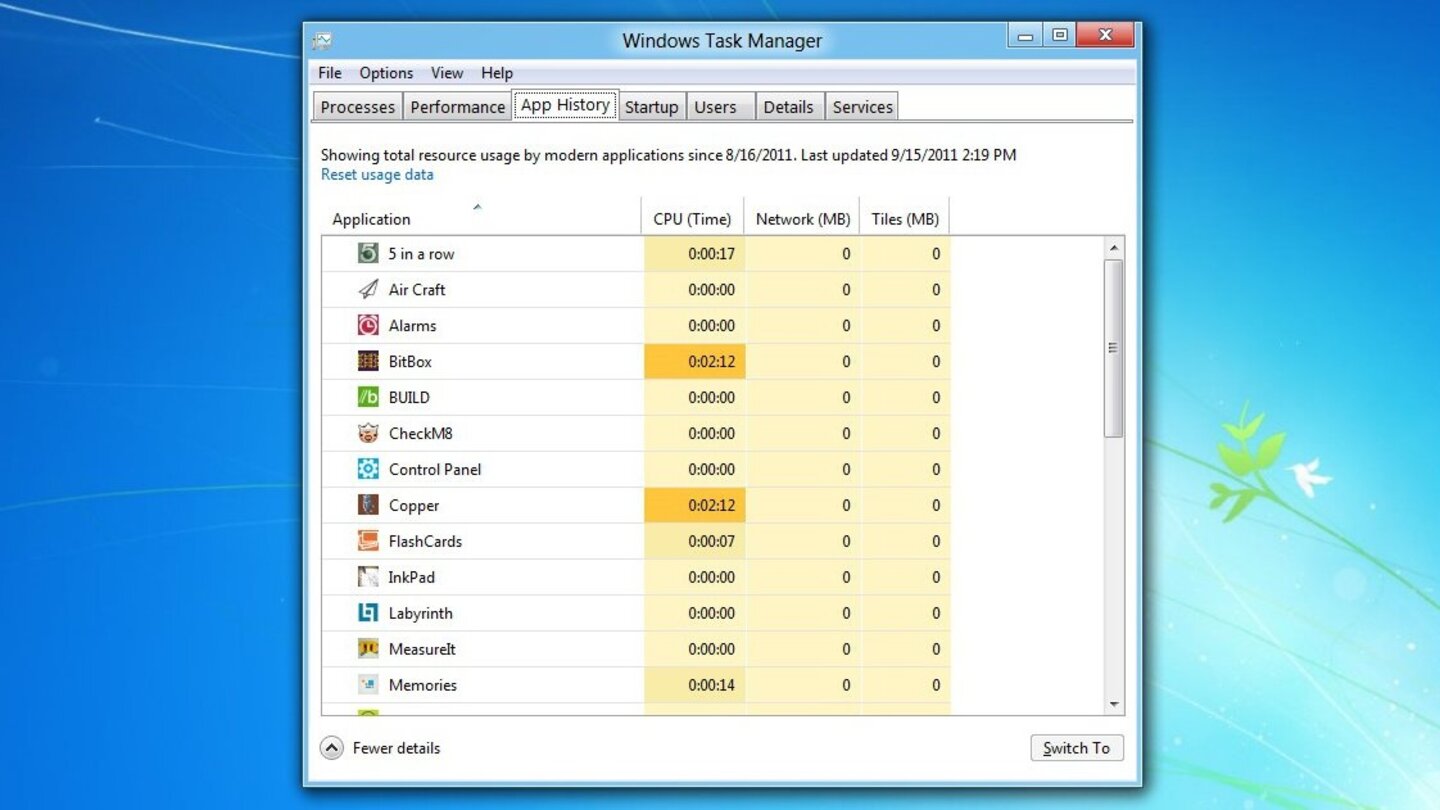Click the Memories app icon
The height and width of the screenshot is (810, 1440).
tap(368, 685)
